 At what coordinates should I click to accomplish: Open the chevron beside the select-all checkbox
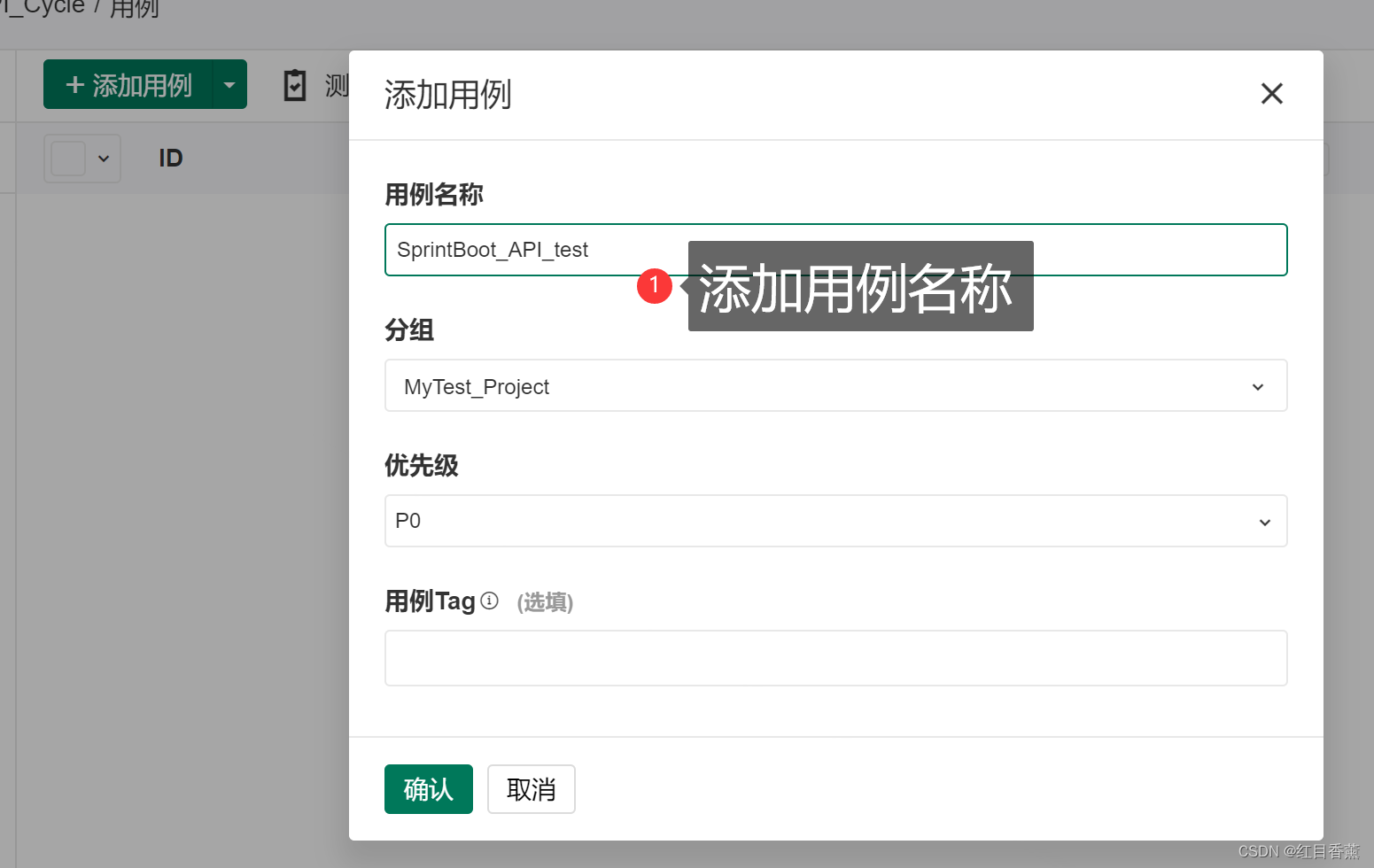tap(104, 159)
